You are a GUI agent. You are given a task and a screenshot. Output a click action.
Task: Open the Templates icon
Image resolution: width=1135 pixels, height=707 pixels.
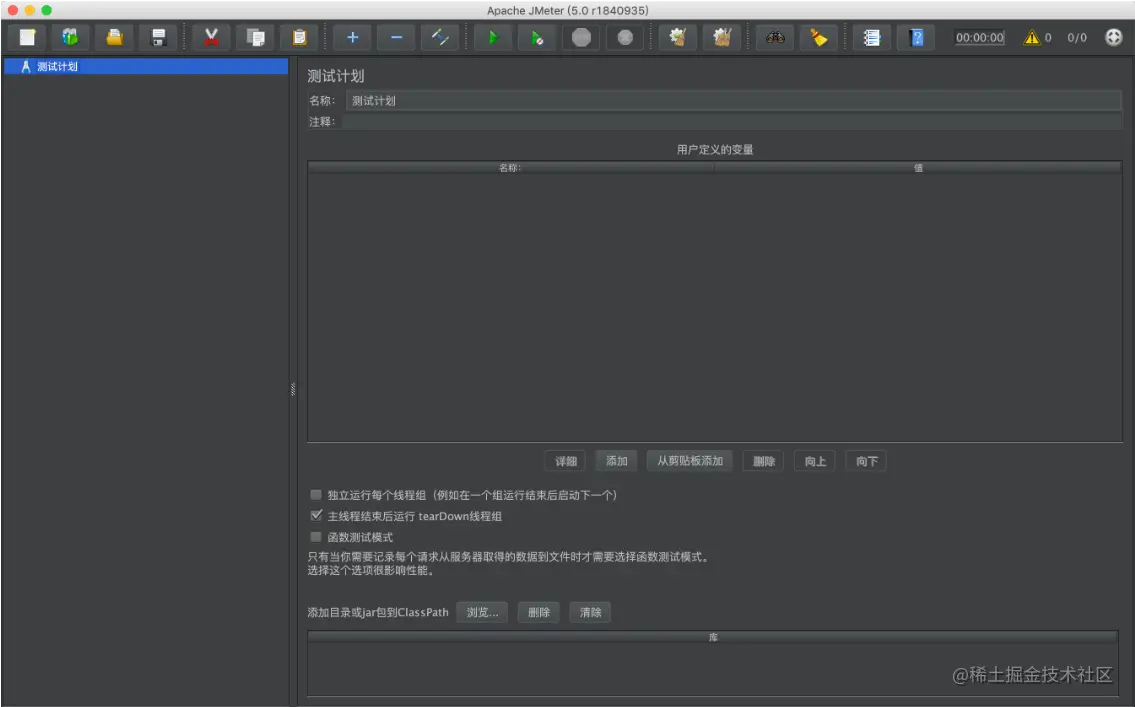(70, 38)
